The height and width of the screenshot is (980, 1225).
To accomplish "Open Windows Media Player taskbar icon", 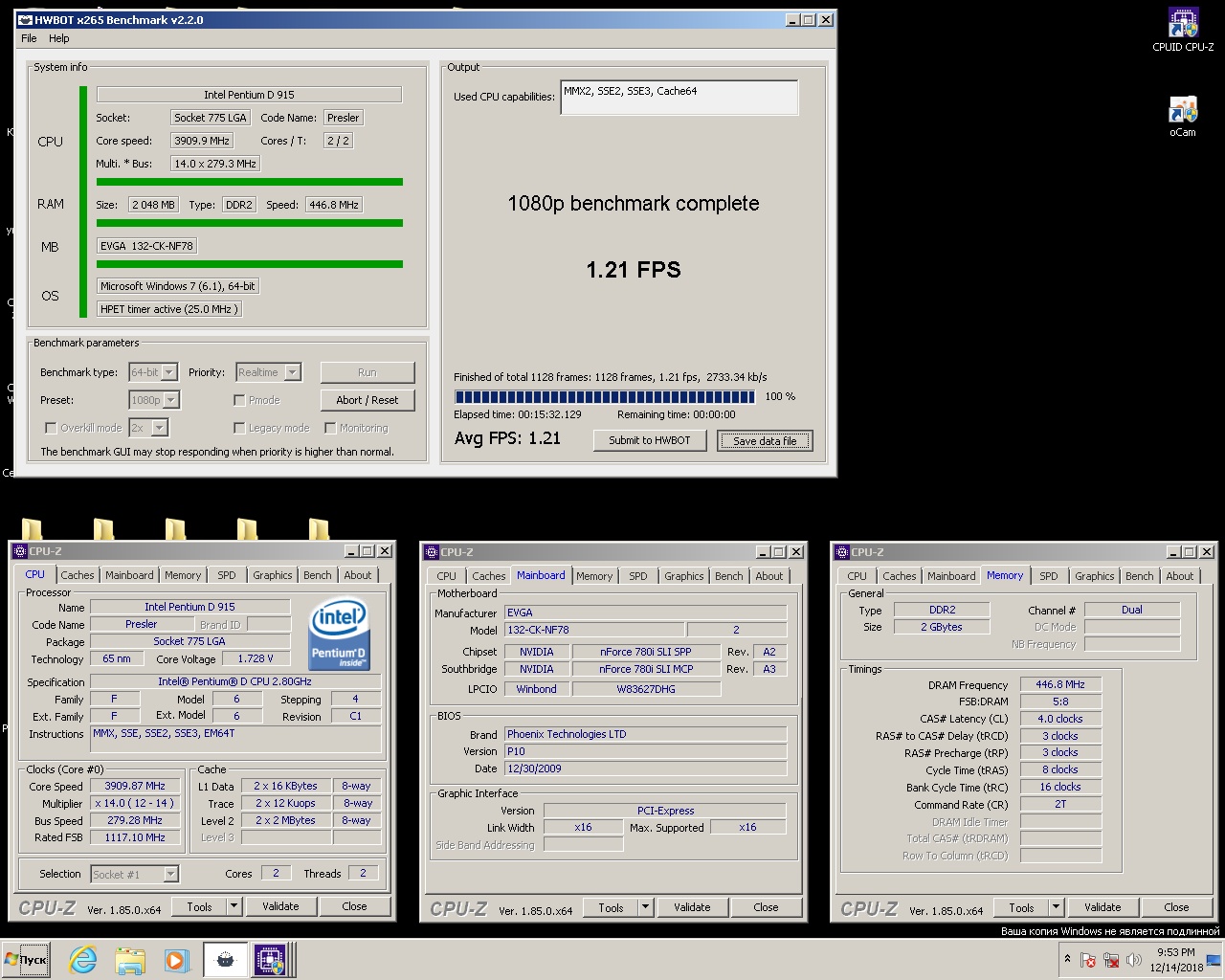I will (x=175, y=960).
